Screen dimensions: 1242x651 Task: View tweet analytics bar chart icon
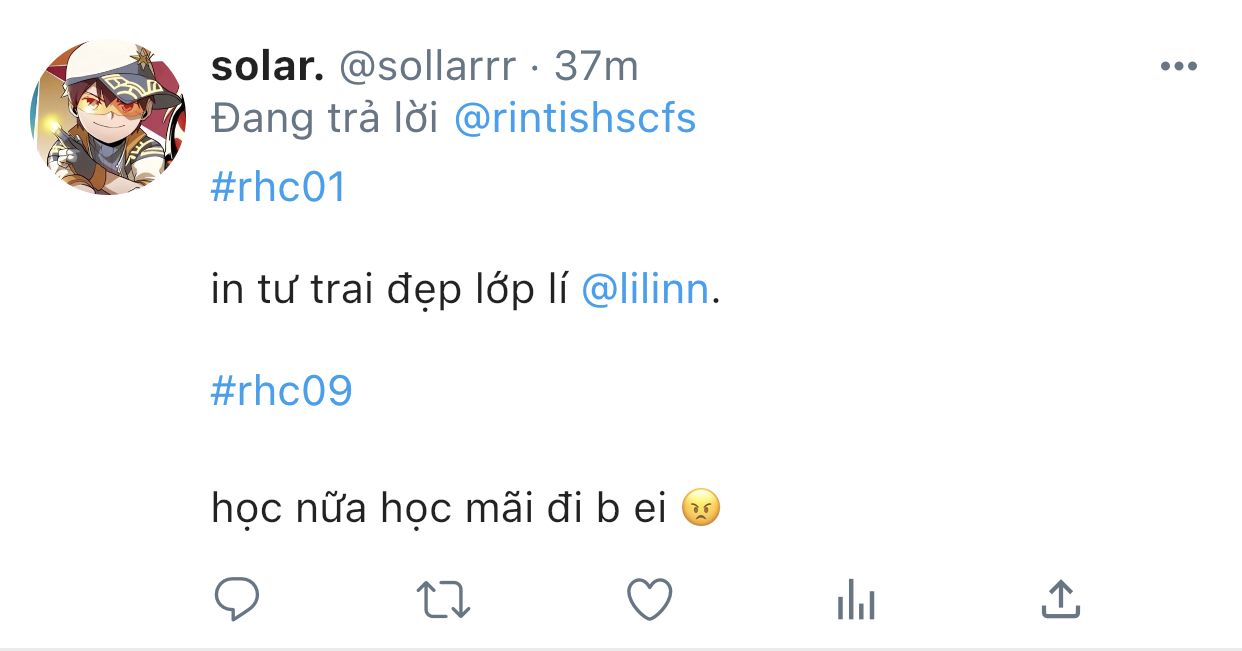pyautogui.click(x=855, y=602)
